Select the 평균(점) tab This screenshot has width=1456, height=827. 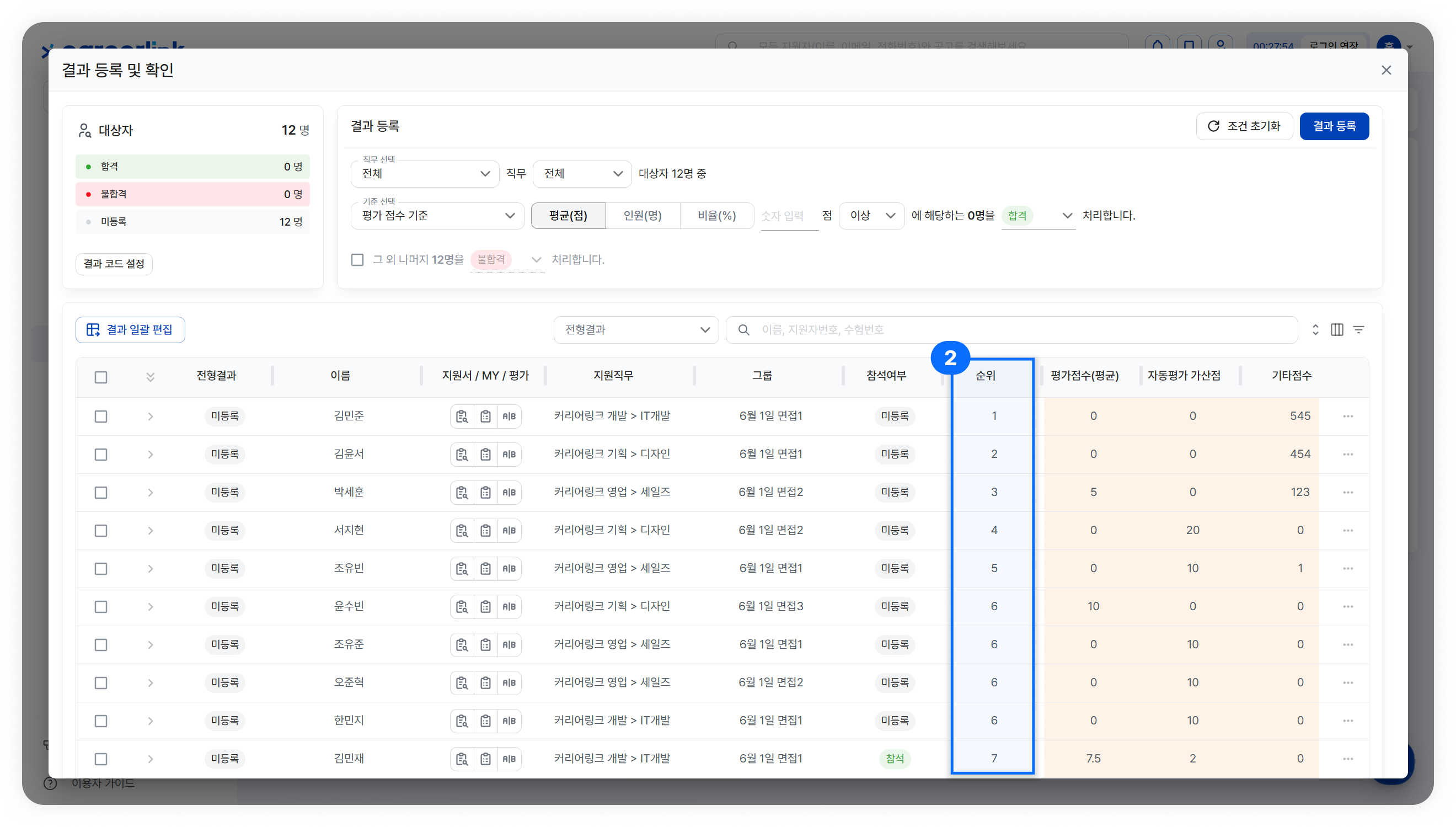tap(568, 216)
